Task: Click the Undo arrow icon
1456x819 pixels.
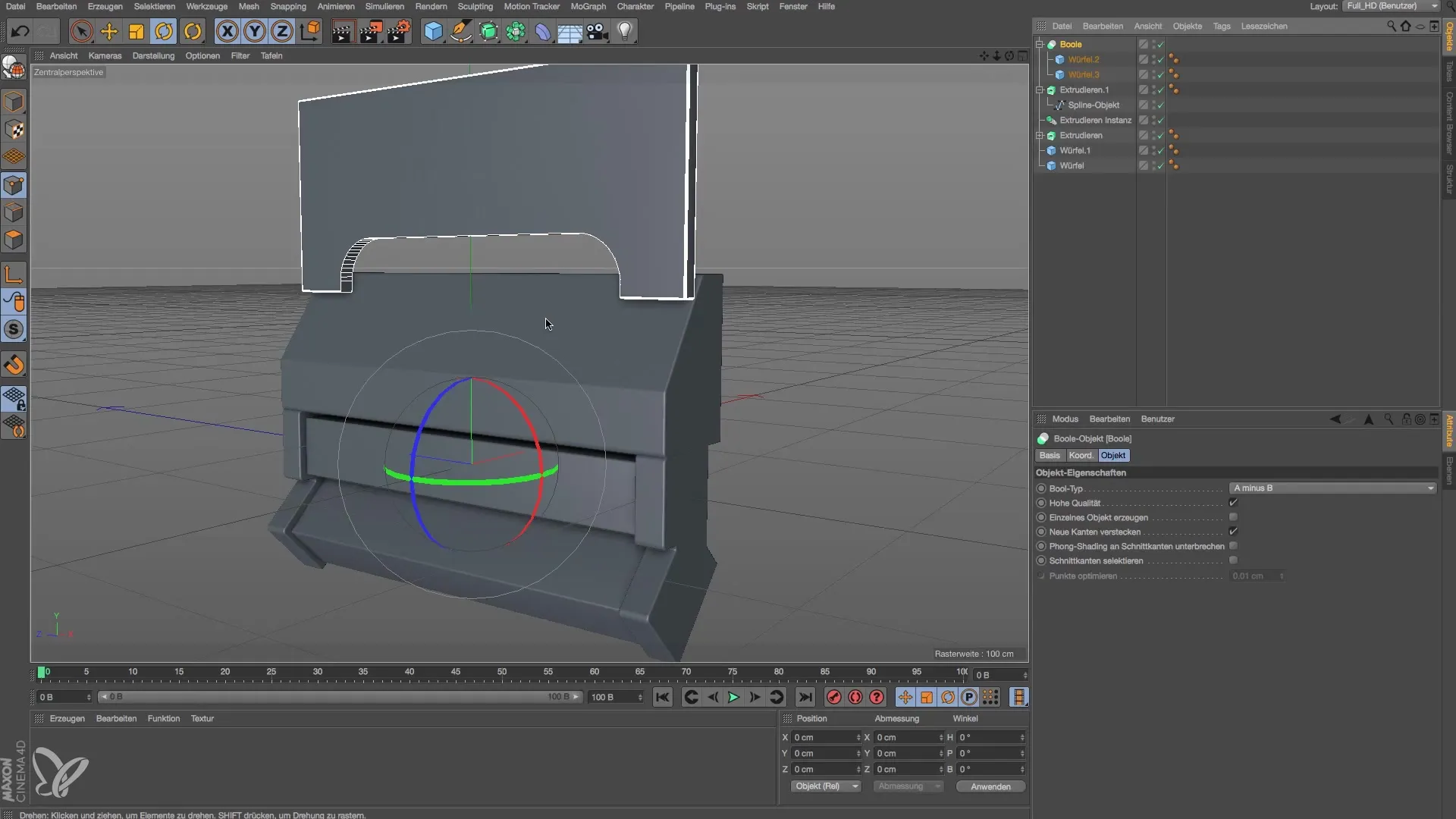Action: [20, 31]
